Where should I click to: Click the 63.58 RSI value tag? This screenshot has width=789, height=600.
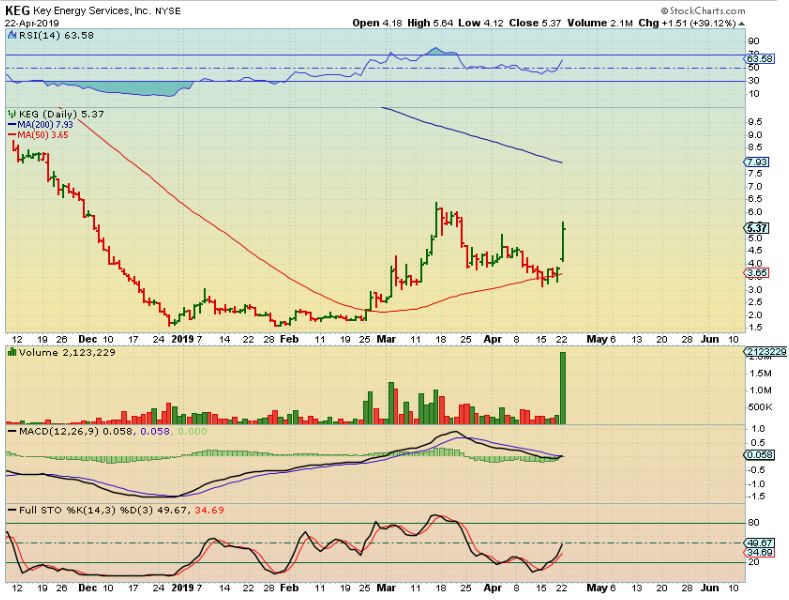pyautogui.click(x=759, y=58)
